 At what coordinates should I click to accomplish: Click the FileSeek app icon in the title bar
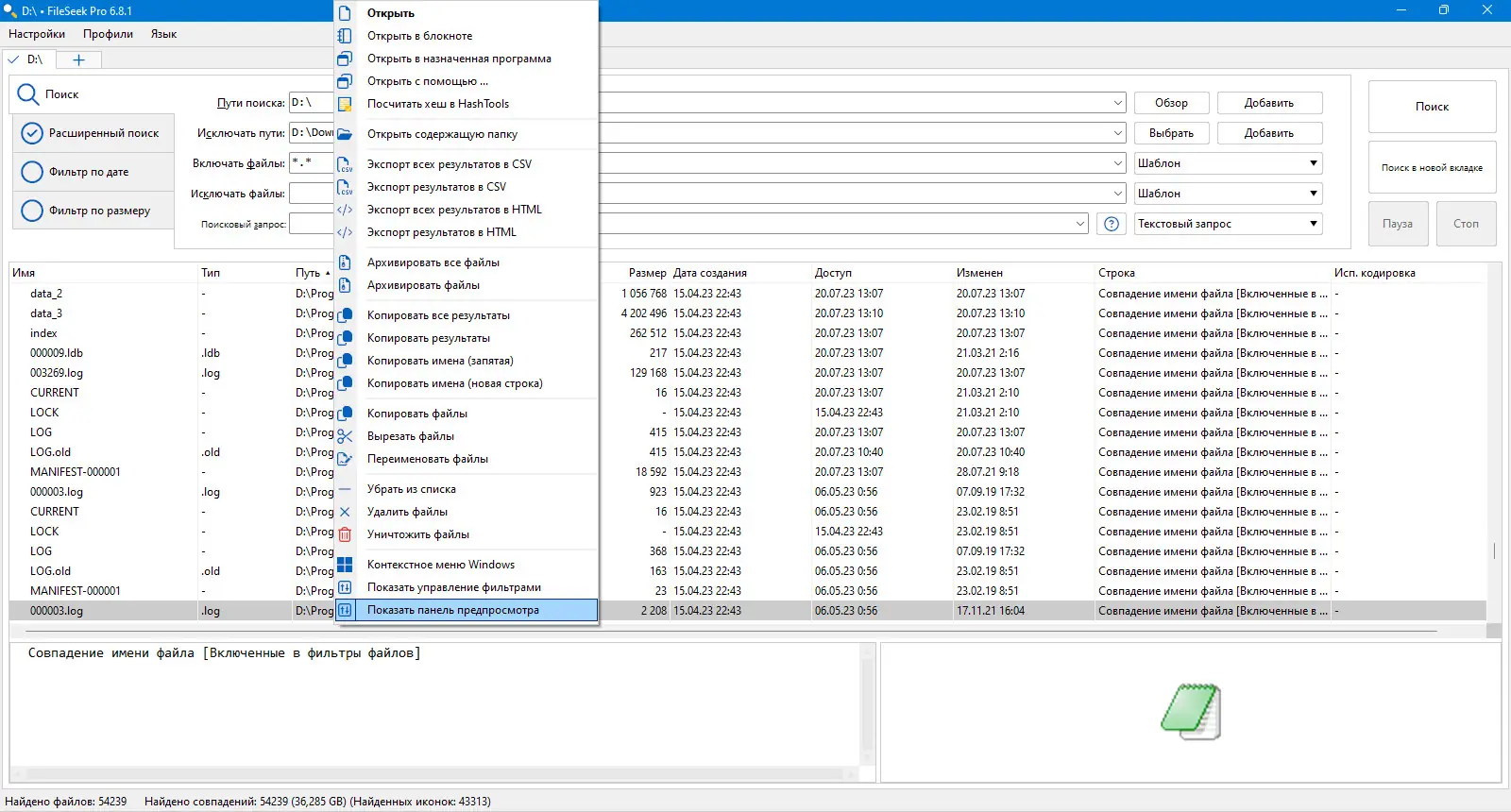[x=10, y=11]
